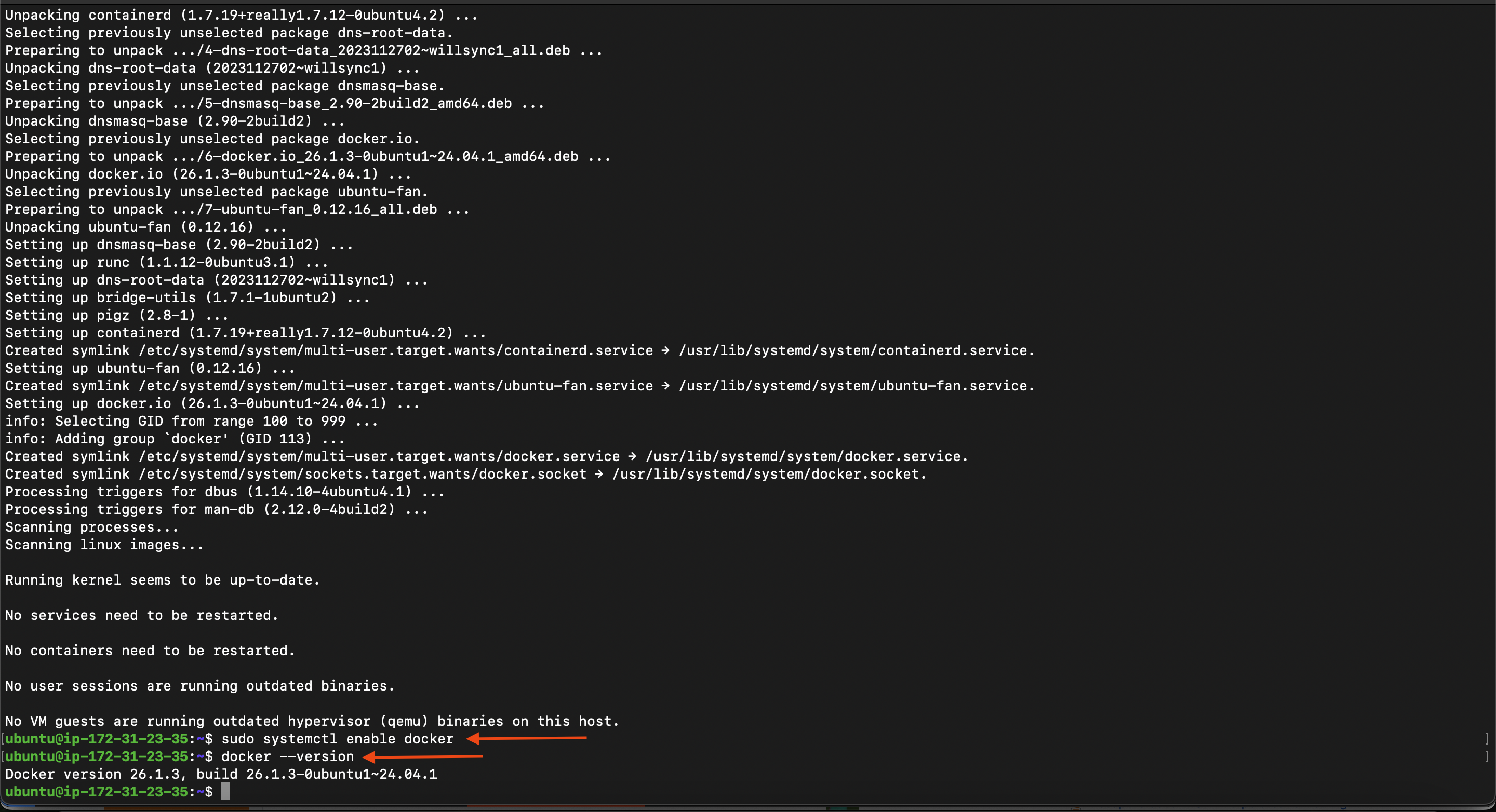Click the 'Docker version 26.1.3' output line
This screenshot has width=1496, height=812.
click(x=221, y=774)
